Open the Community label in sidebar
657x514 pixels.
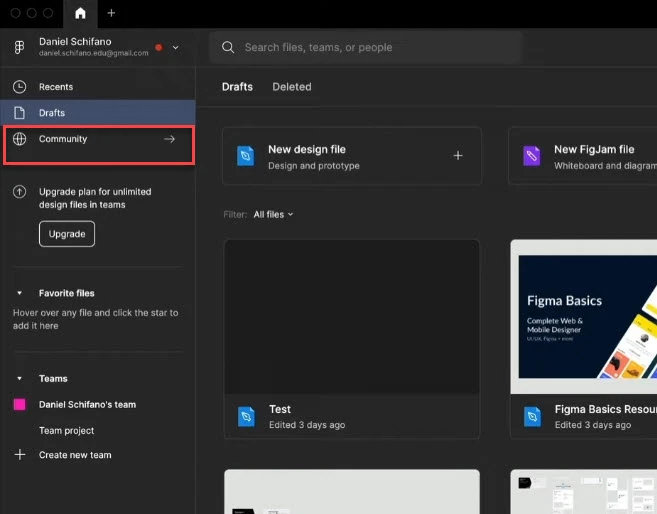[63, 139]
